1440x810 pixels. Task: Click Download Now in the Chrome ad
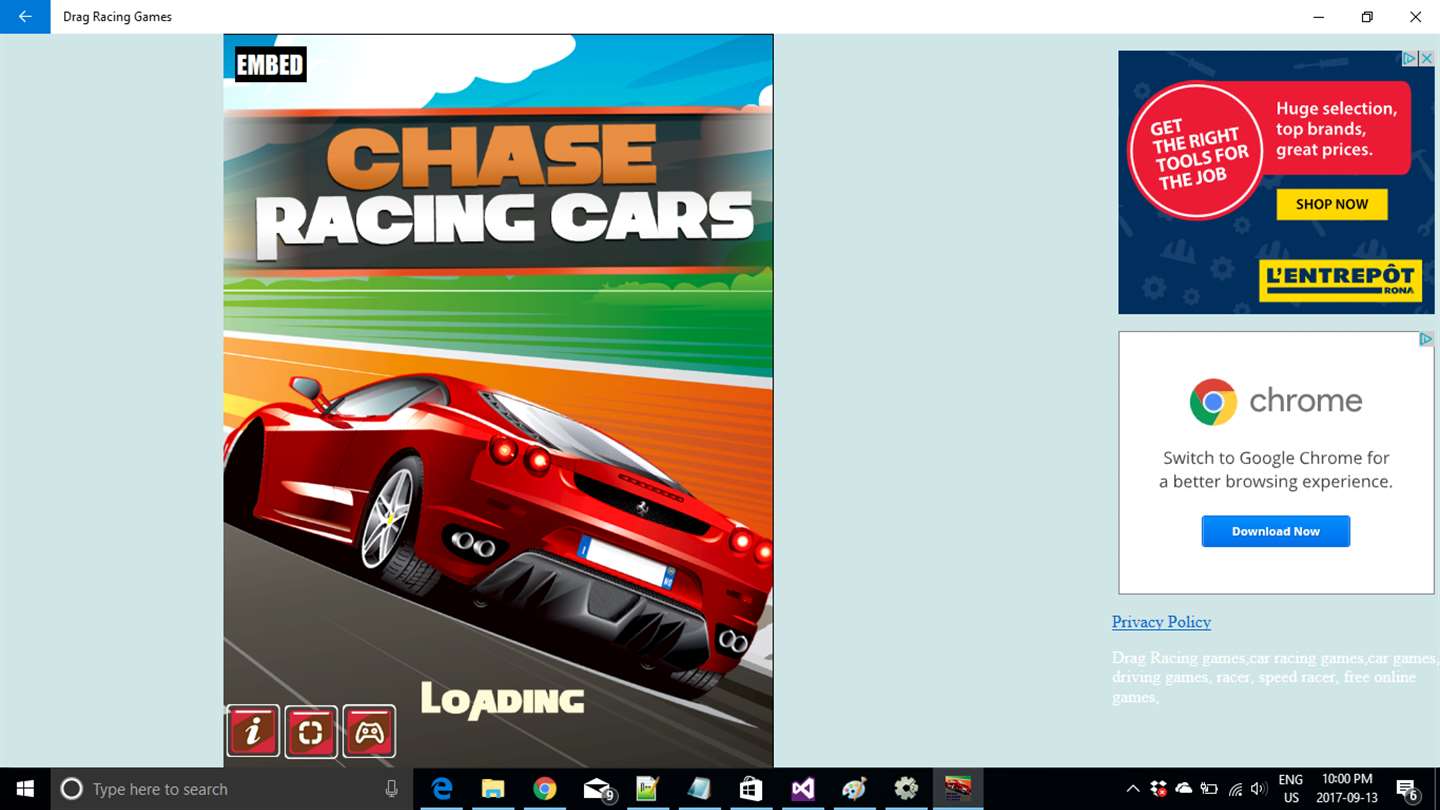point(1275,531)
